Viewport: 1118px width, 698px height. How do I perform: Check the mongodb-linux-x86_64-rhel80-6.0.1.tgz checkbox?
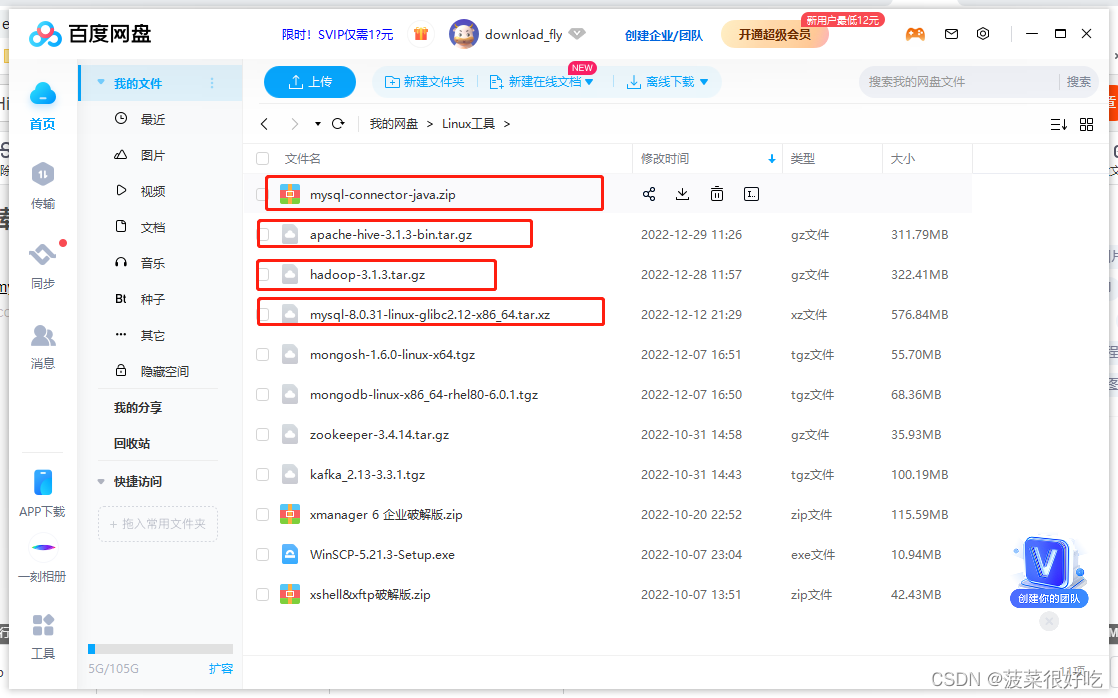click(262, 394)
